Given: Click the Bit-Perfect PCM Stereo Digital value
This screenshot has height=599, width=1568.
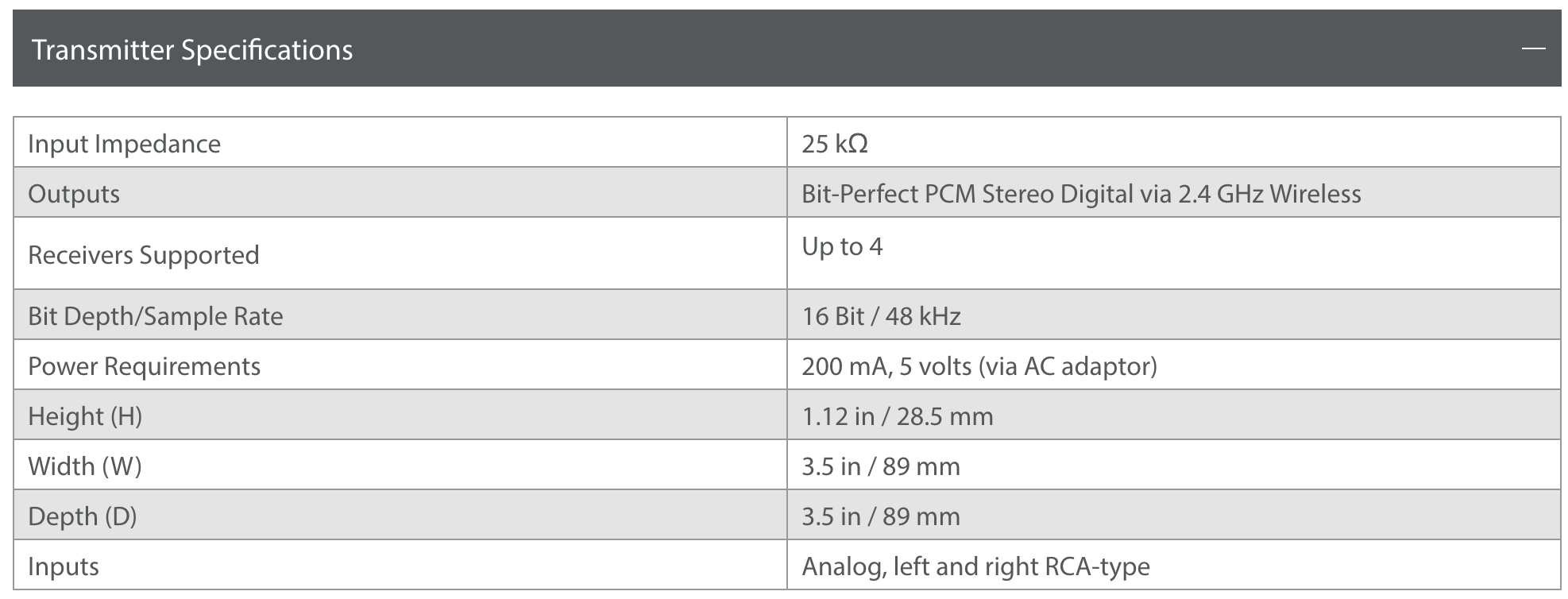Looking at the screenshot, I should tap(1081, 194).
